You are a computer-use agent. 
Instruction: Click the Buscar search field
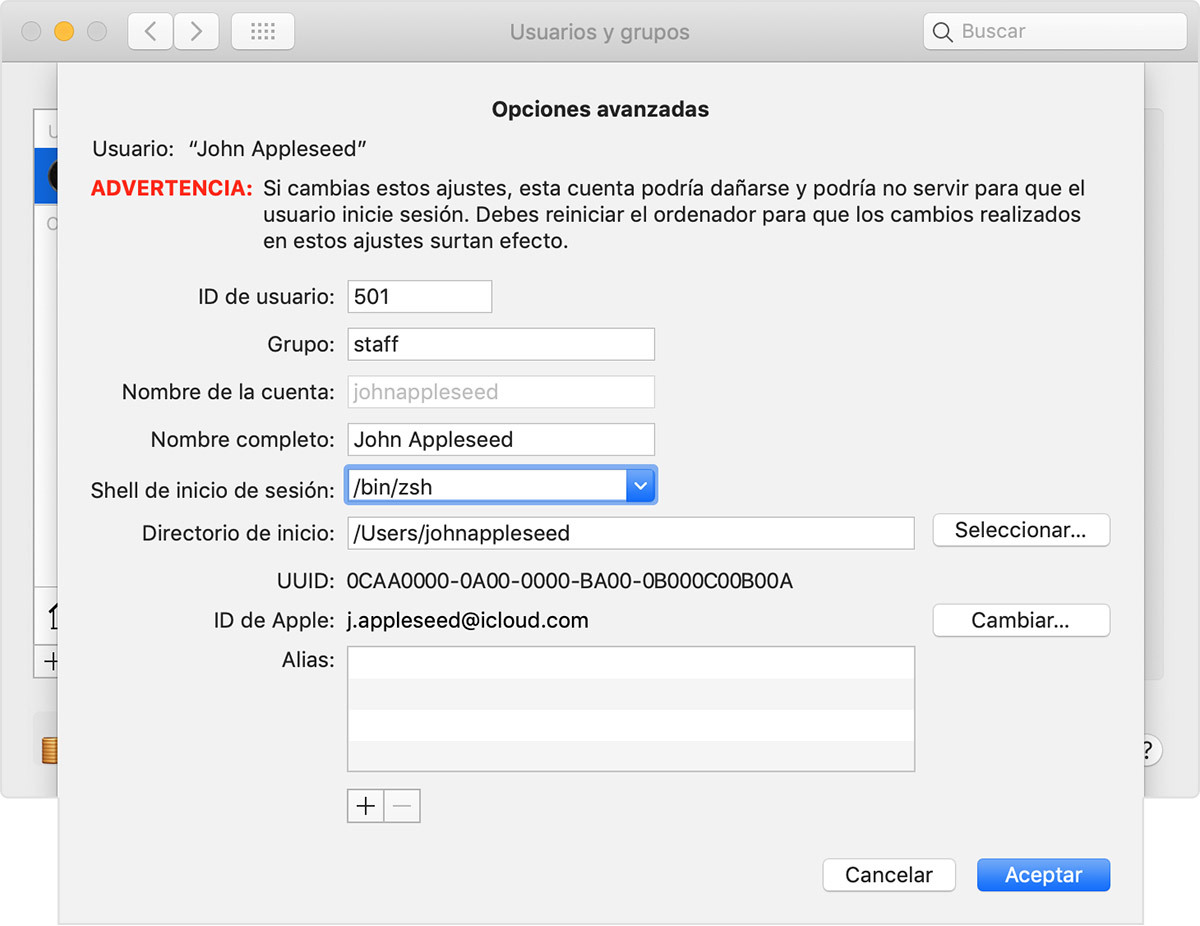[x=1055, y=32]
